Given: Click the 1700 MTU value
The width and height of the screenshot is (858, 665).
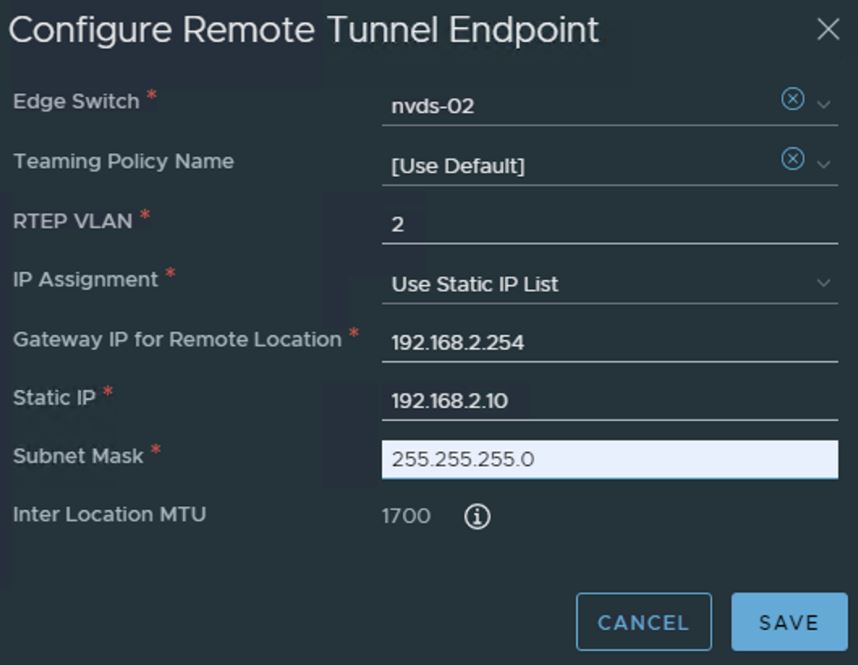Looking at the screenshot, I should [406, 516].
